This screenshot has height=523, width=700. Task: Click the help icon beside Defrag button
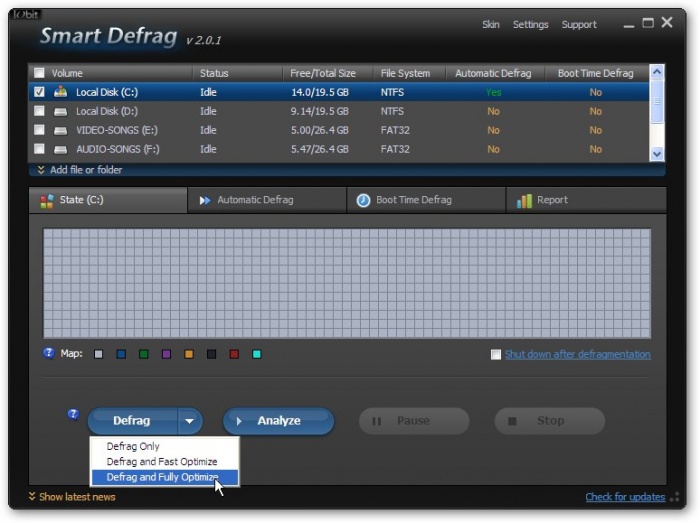click(73, 415)
